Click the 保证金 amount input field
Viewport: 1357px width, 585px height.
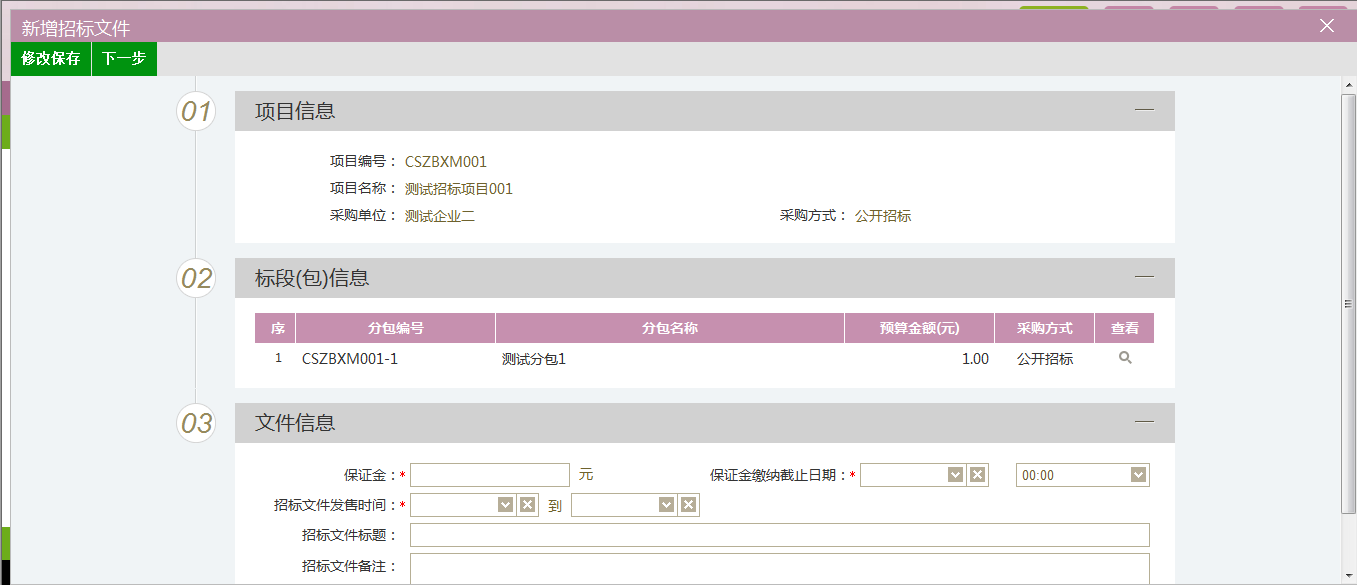pos(489,475)
